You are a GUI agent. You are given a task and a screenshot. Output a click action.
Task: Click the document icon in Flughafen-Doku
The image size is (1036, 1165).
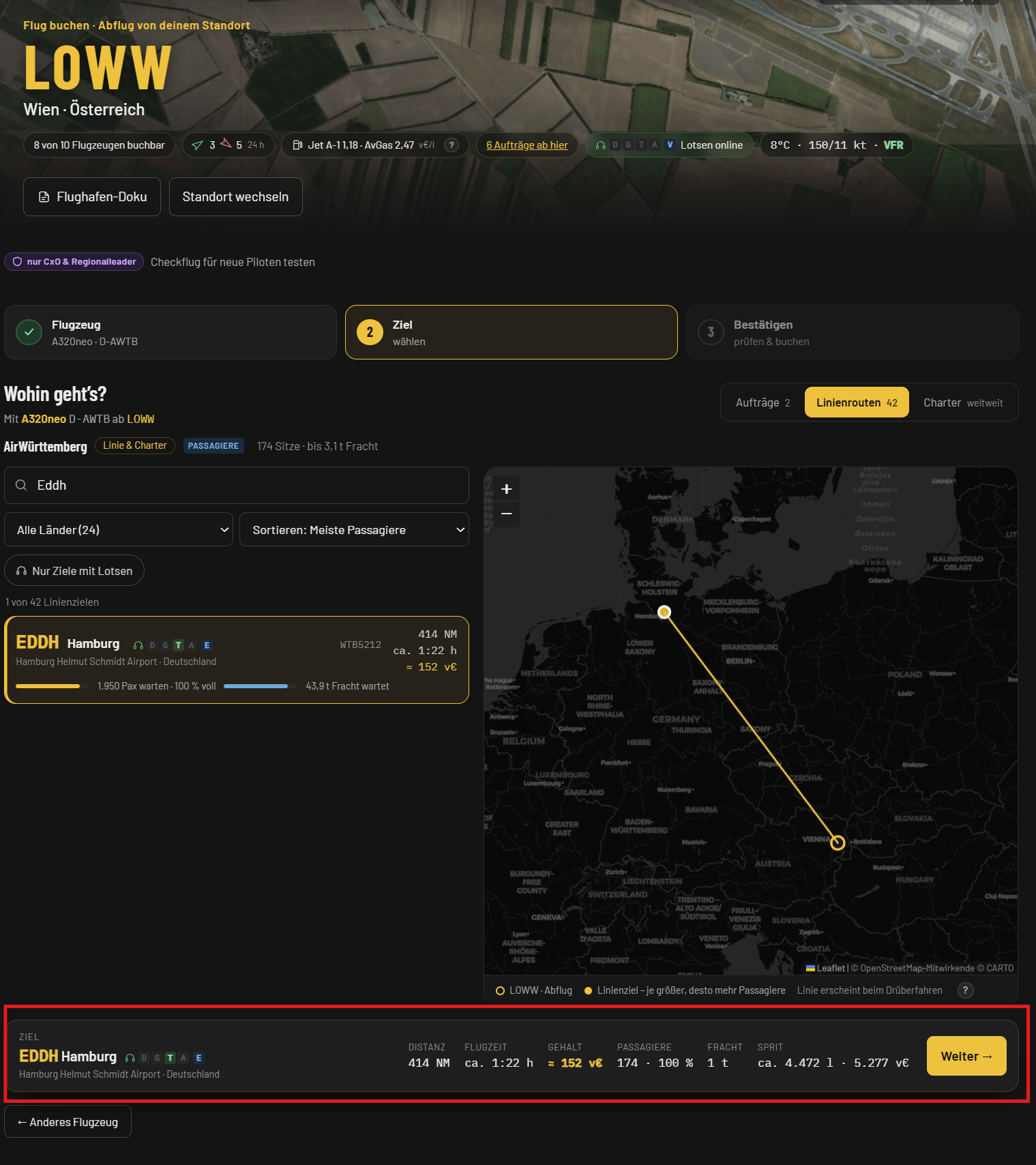(44, 197)
